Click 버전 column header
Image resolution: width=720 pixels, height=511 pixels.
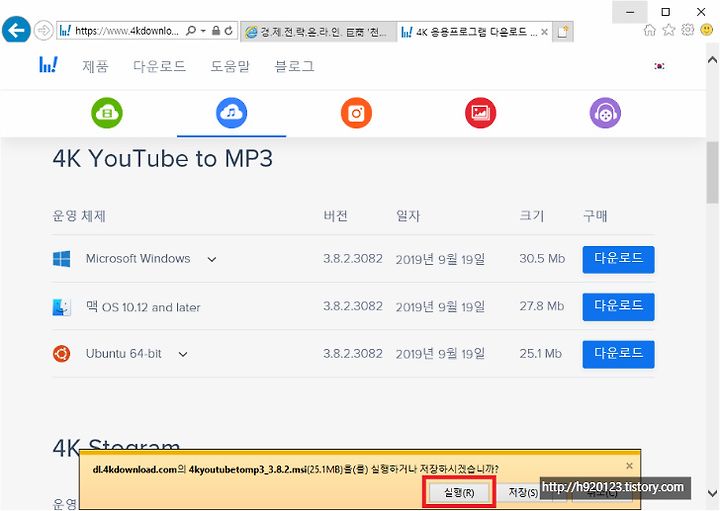click(x=335, y=216)
